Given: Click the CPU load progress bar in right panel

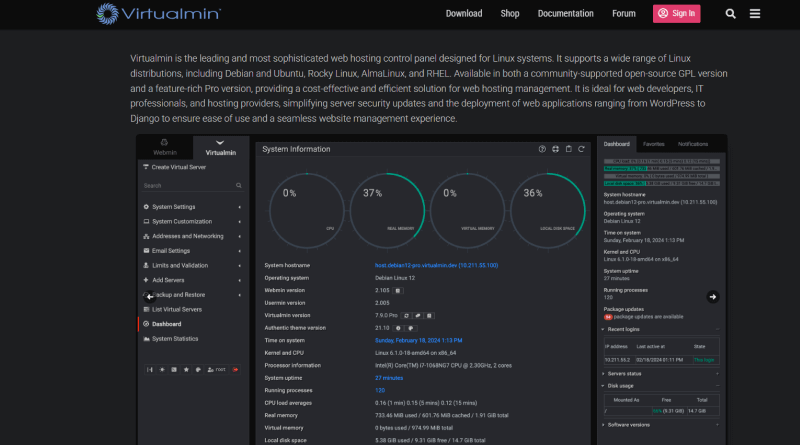Looking at the screenshot, I should (661, 161).
